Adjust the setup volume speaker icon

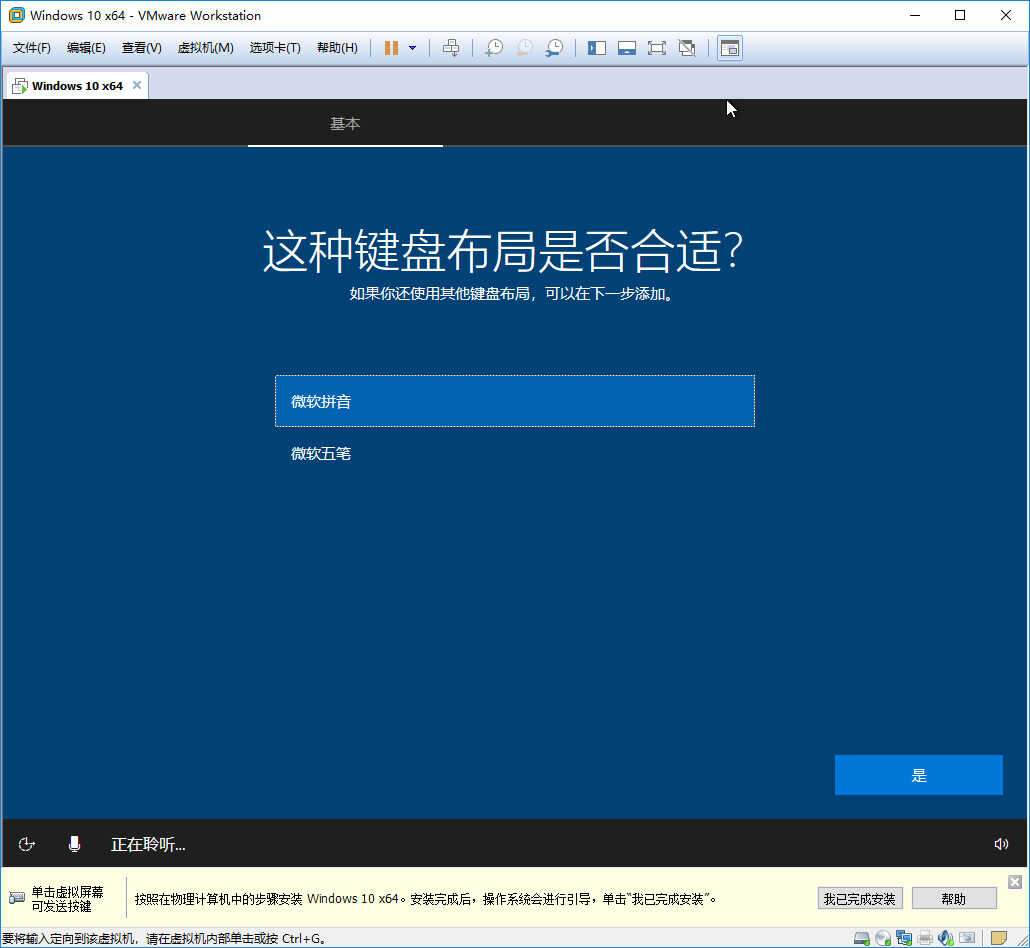click(1001, 844)
